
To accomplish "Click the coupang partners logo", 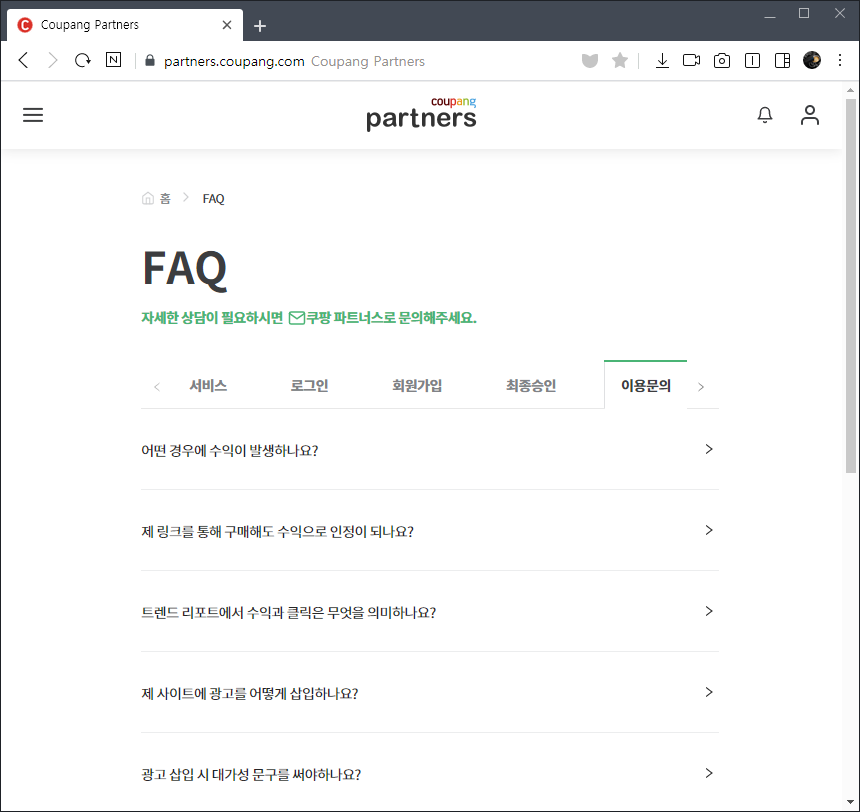I will tap(421, 114).
